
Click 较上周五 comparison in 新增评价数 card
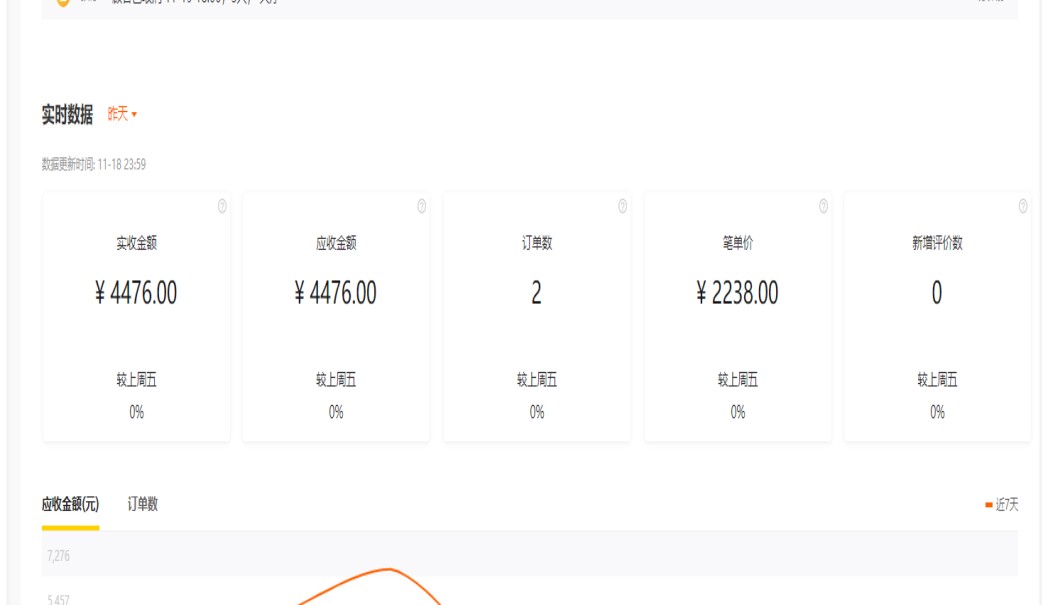tap(937, 380)
